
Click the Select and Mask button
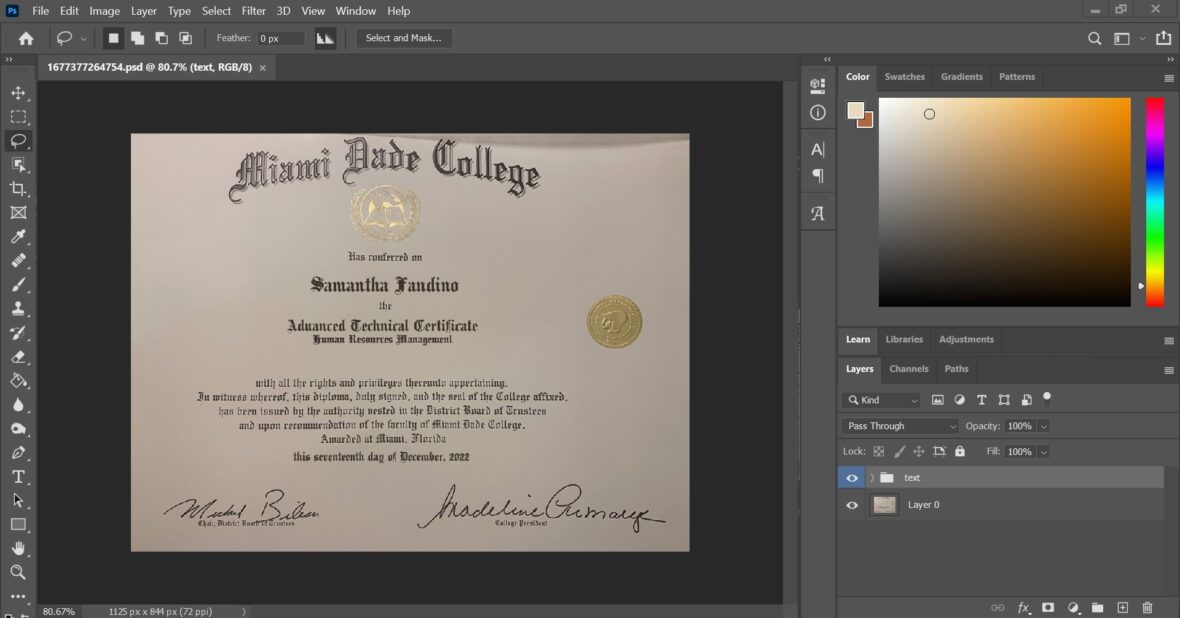(x=404, y=38)
